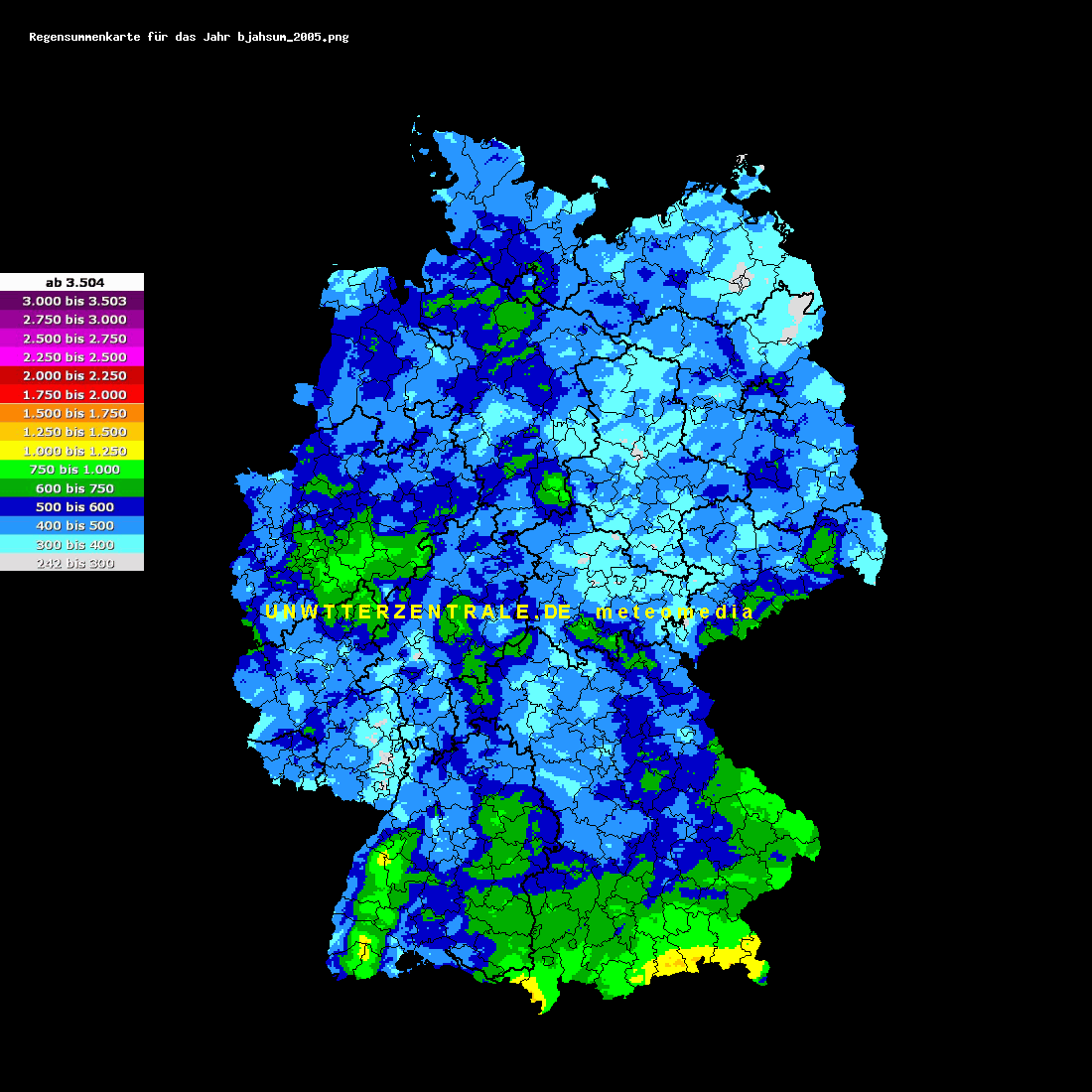Click the blue "400 bis 500" legend swatch
Image resolution: width=1092 pixels, height=1092 pixels.
coord(72,525)
